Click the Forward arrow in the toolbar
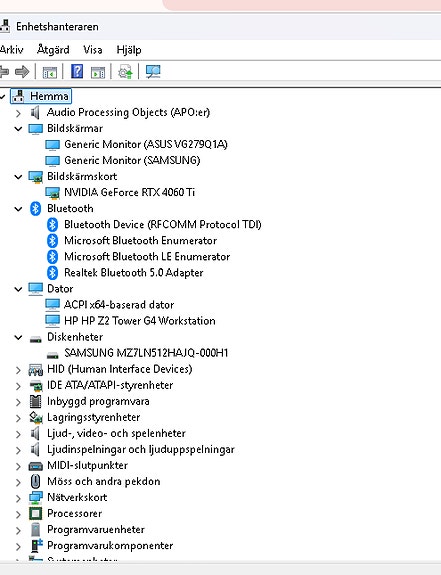The width and height of the screenshot is (441, 575). pyautogui.click(x=22, y=72)
